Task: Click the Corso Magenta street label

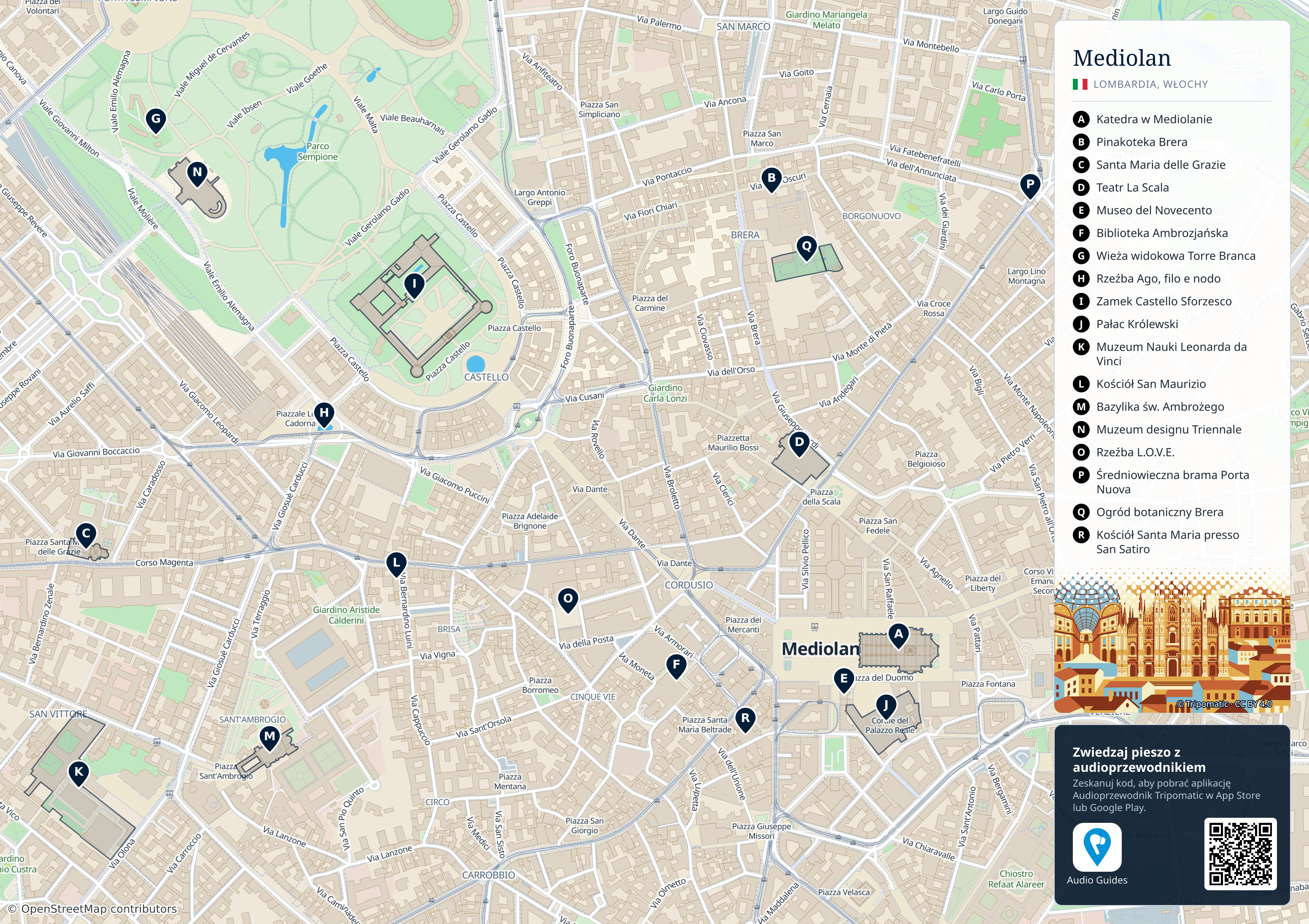Action: pos(164,563)
